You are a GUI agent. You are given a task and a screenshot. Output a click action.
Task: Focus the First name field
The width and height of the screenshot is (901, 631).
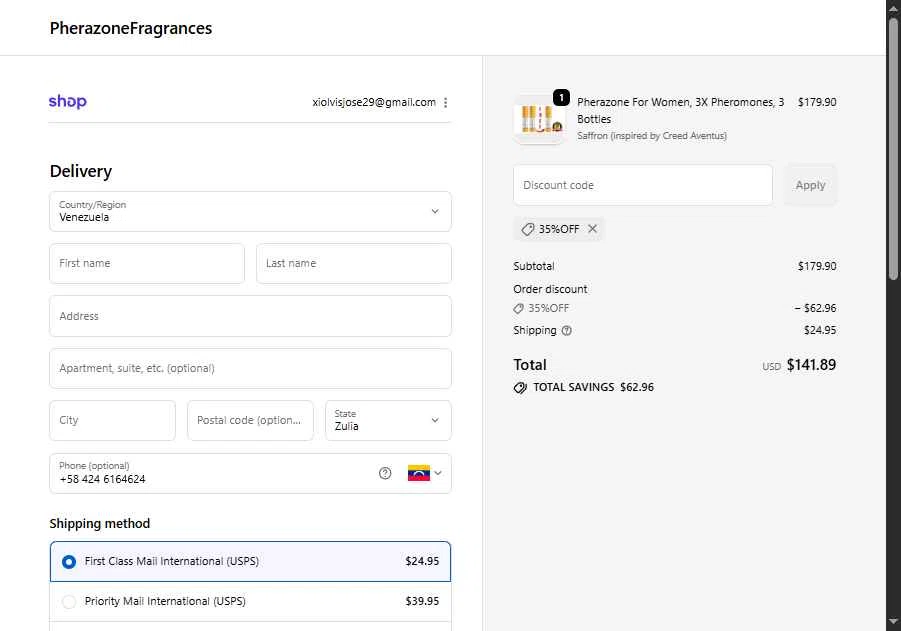pos(147,263)
